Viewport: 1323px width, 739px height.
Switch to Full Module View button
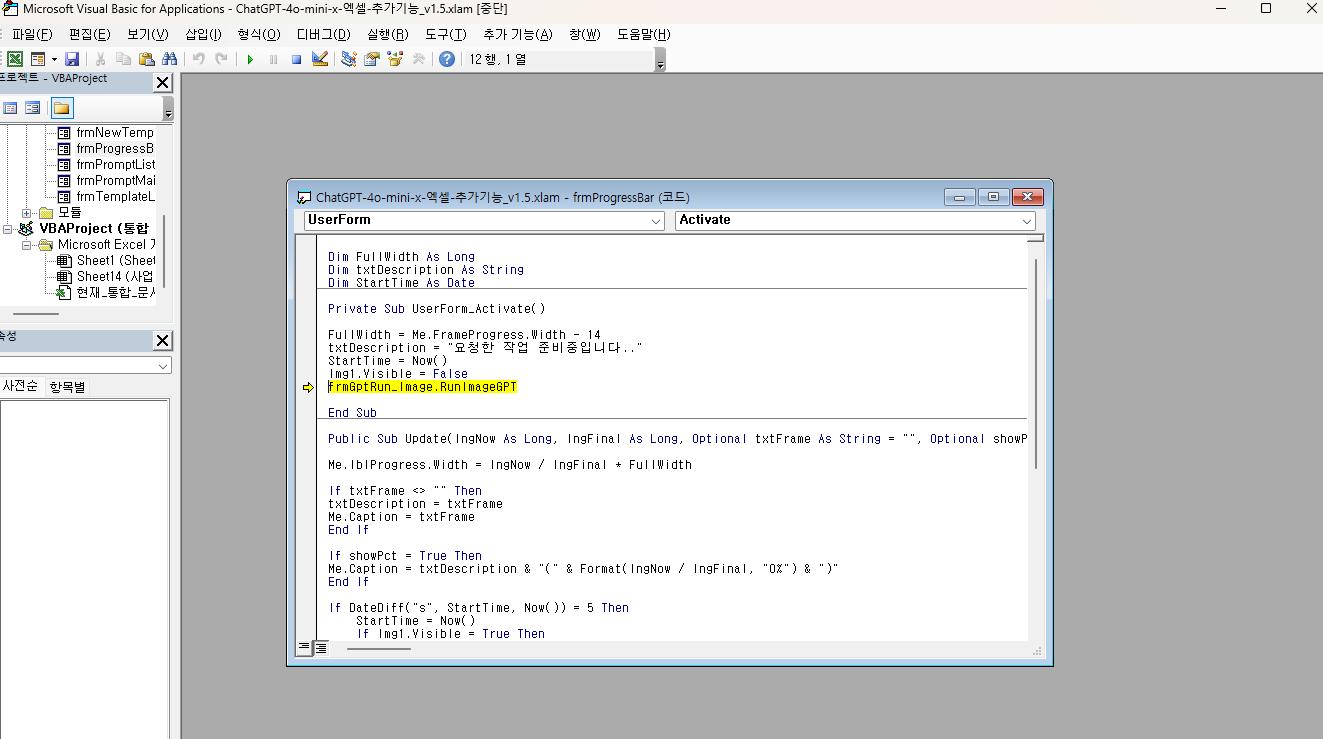[x=321, y=648]
